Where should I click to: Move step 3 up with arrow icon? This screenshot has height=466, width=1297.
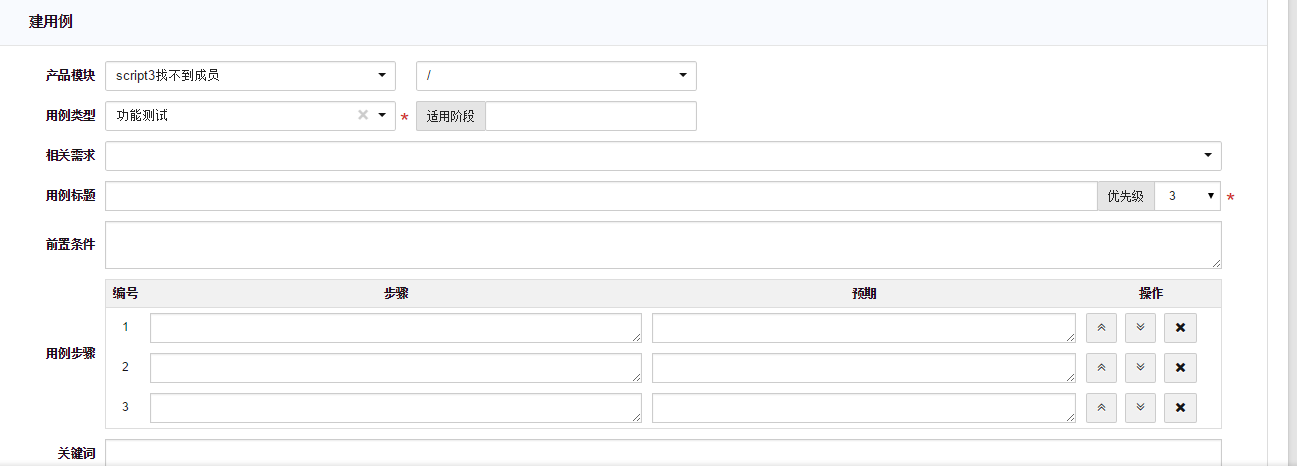tap(1101, 408)
